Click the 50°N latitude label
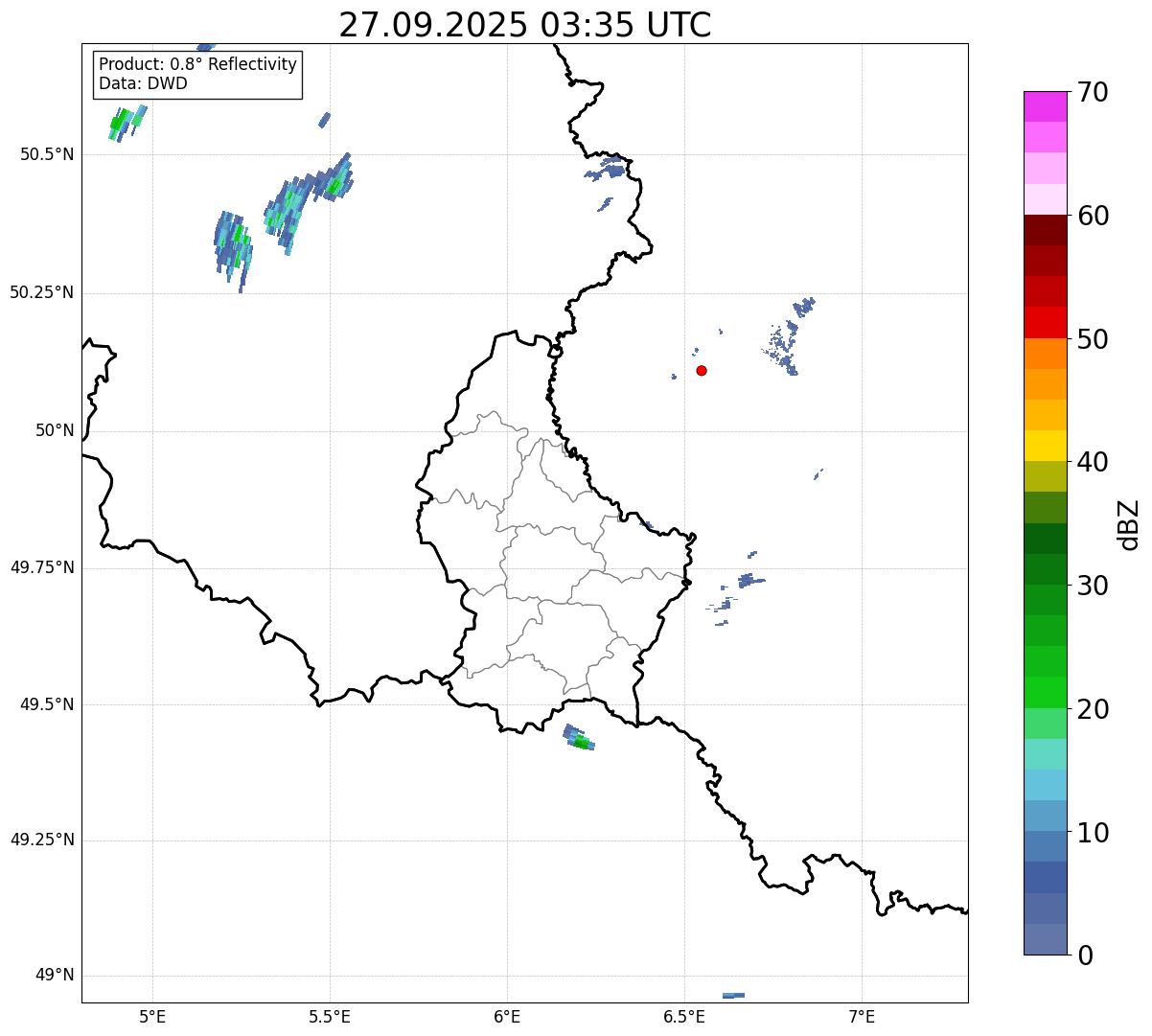The width and height of the screenshot is (1152, 1036). click(55, 431)
